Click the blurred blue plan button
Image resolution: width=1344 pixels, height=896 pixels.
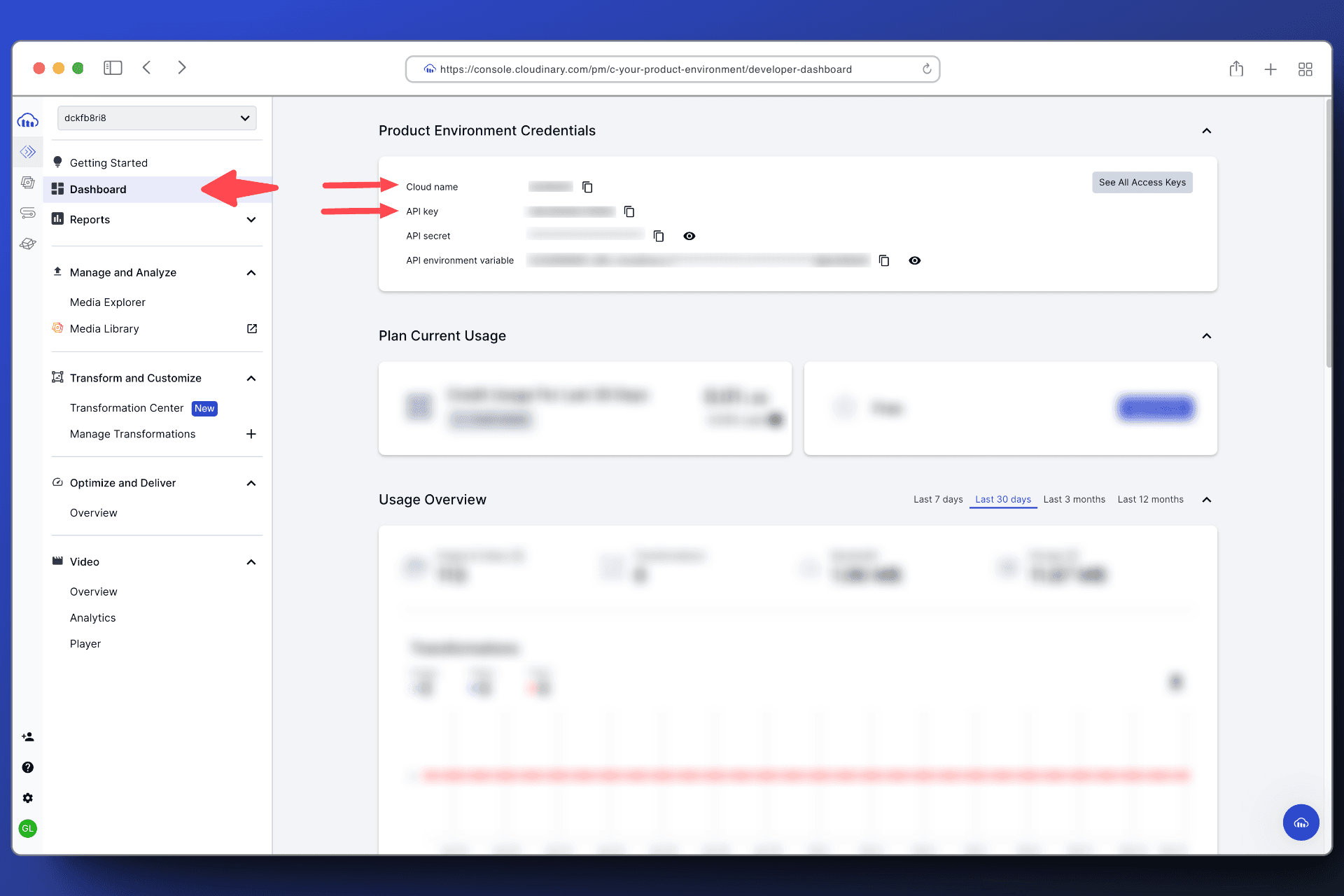1156,408
